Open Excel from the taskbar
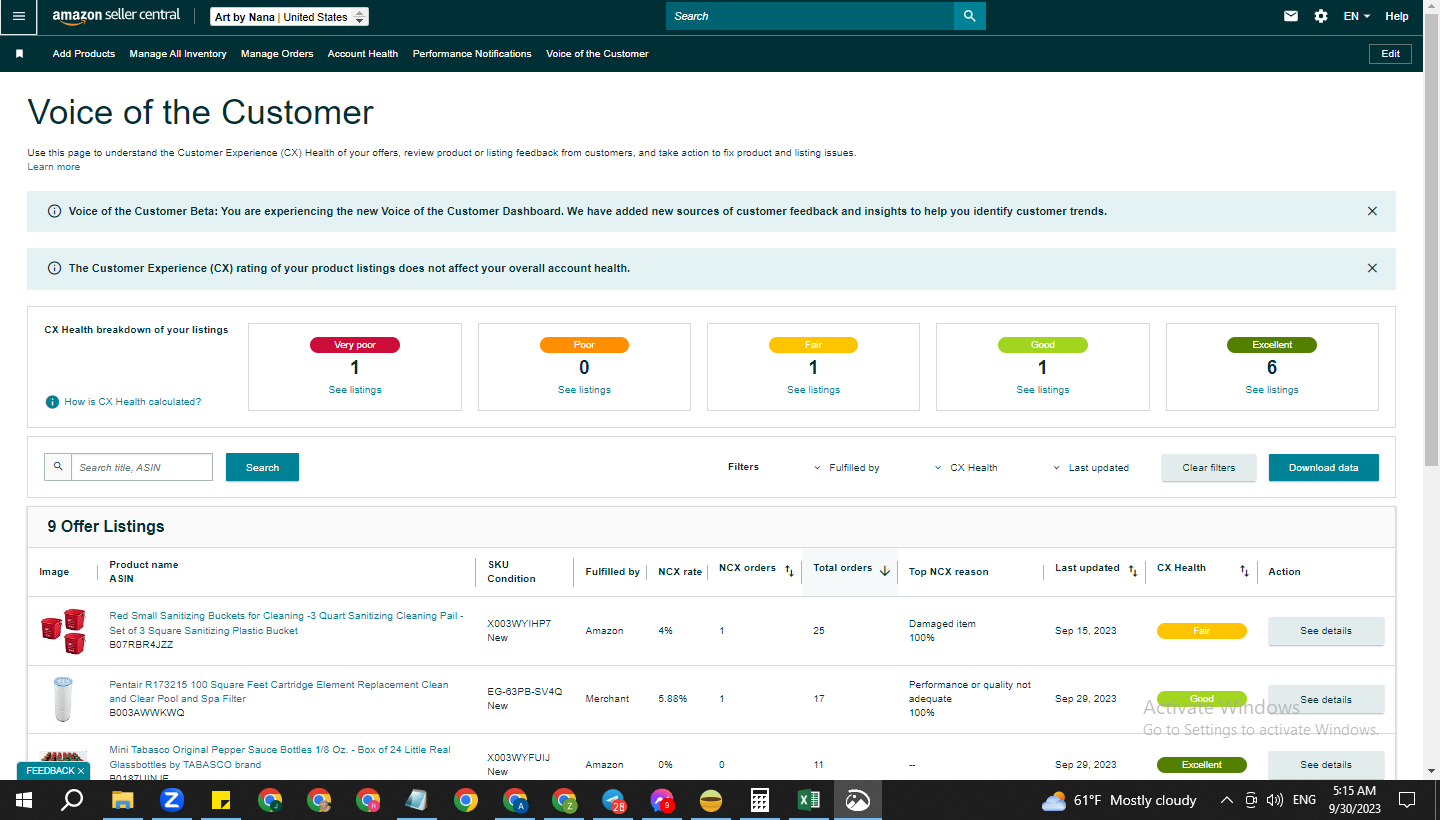The image size is (1440, 820). tap(809, 800)
